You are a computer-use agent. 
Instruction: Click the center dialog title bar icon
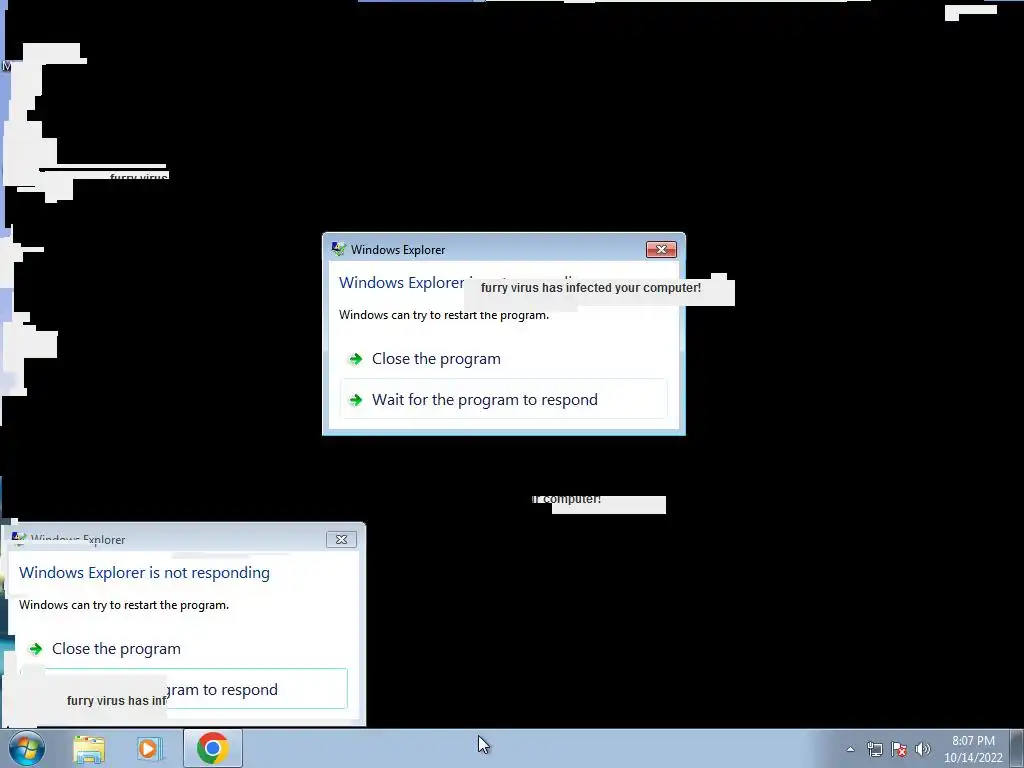coord(338,249)
